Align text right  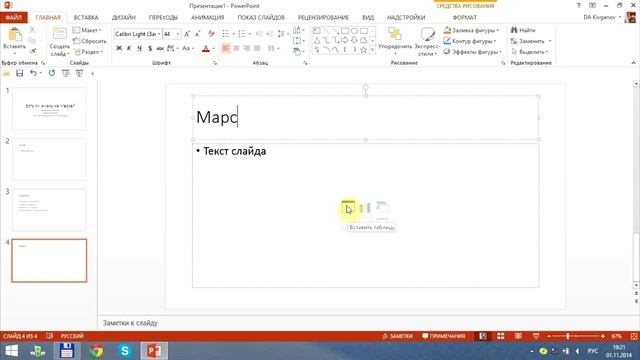(247, 49)
